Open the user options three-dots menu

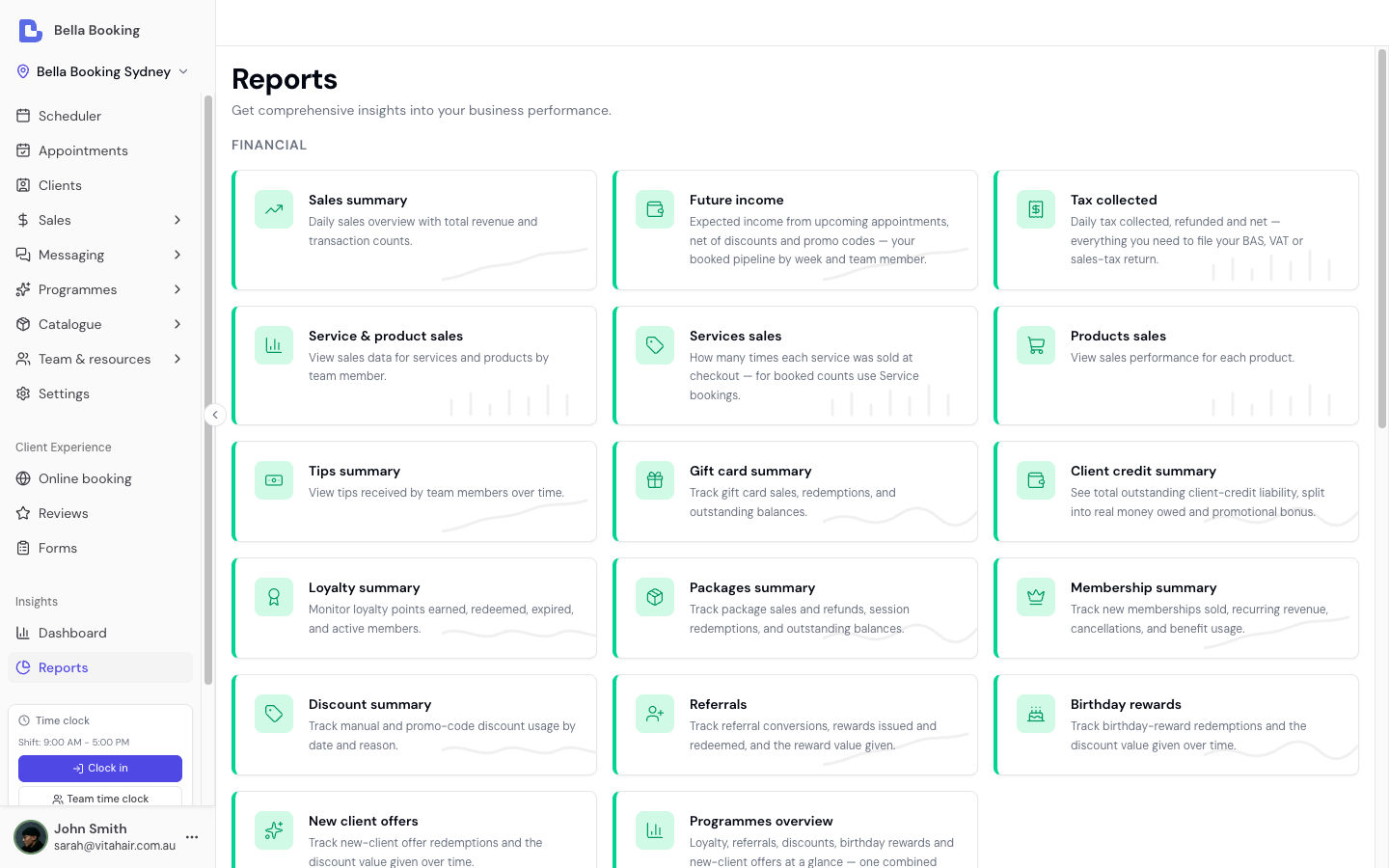coord(192,837)
